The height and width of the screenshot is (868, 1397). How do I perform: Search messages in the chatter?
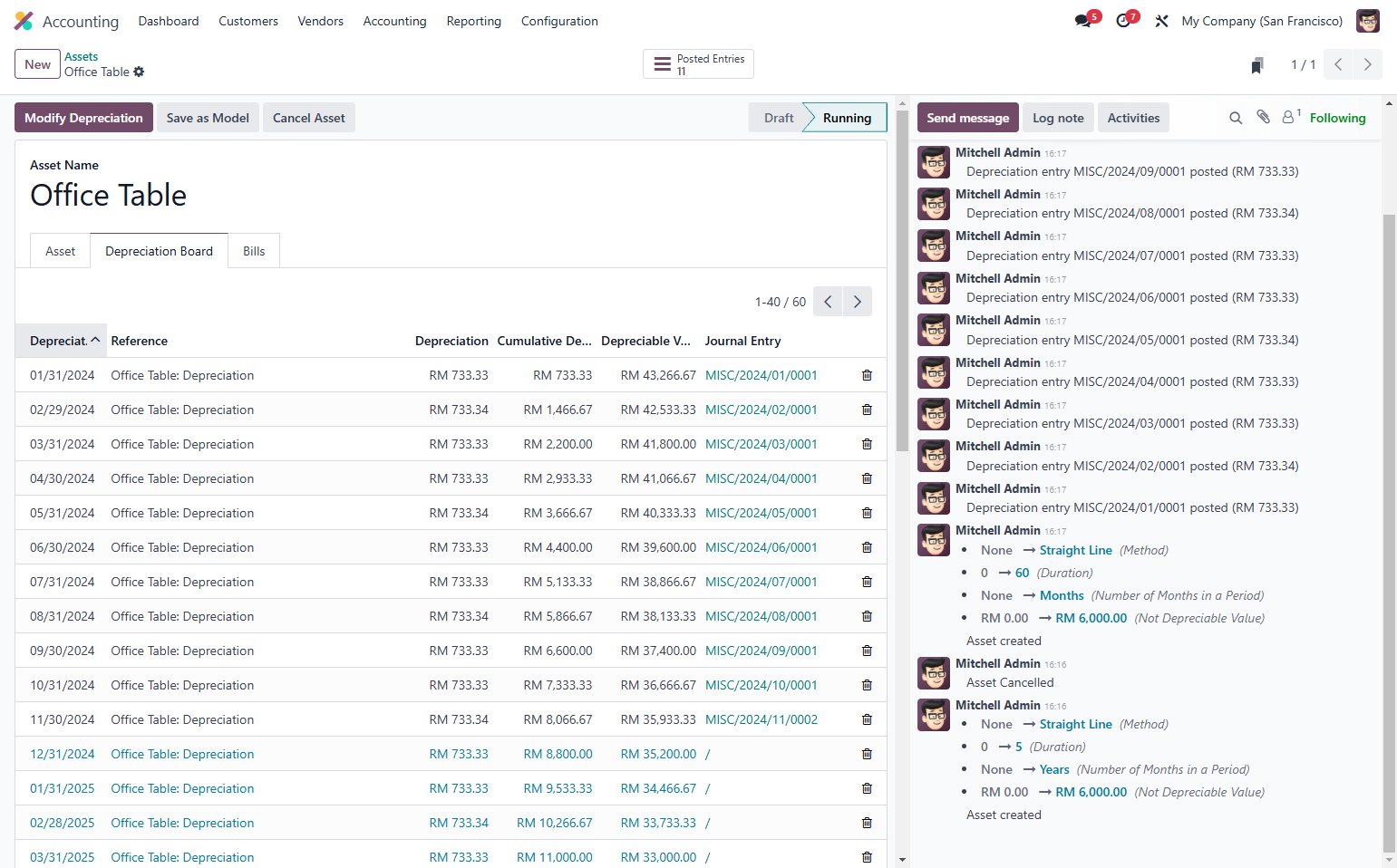(1236, 118)
